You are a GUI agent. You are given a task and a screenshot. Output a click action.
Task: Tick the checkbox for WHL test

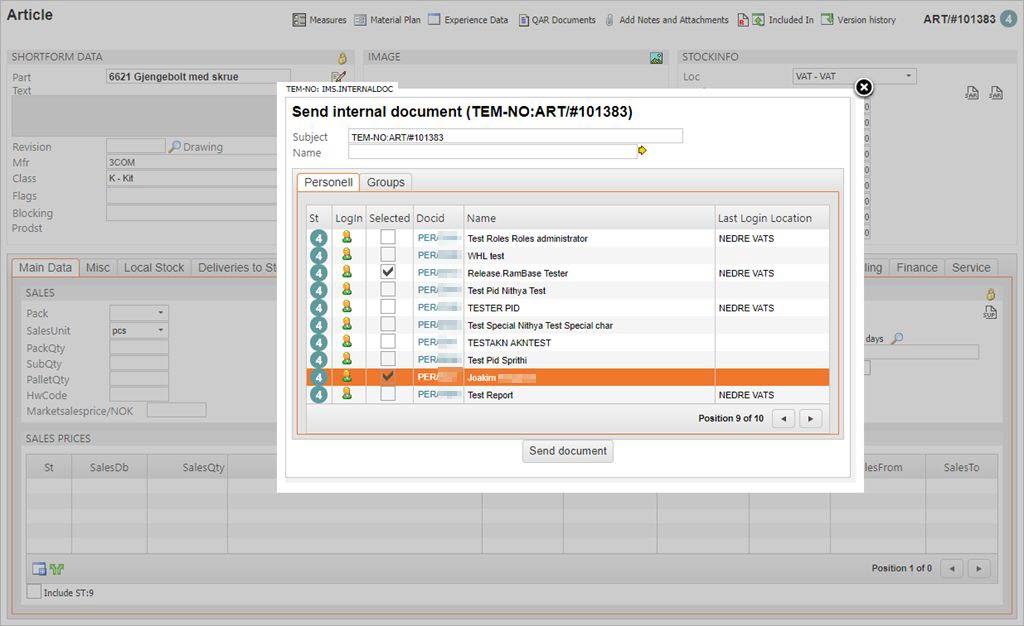[388, 255]
